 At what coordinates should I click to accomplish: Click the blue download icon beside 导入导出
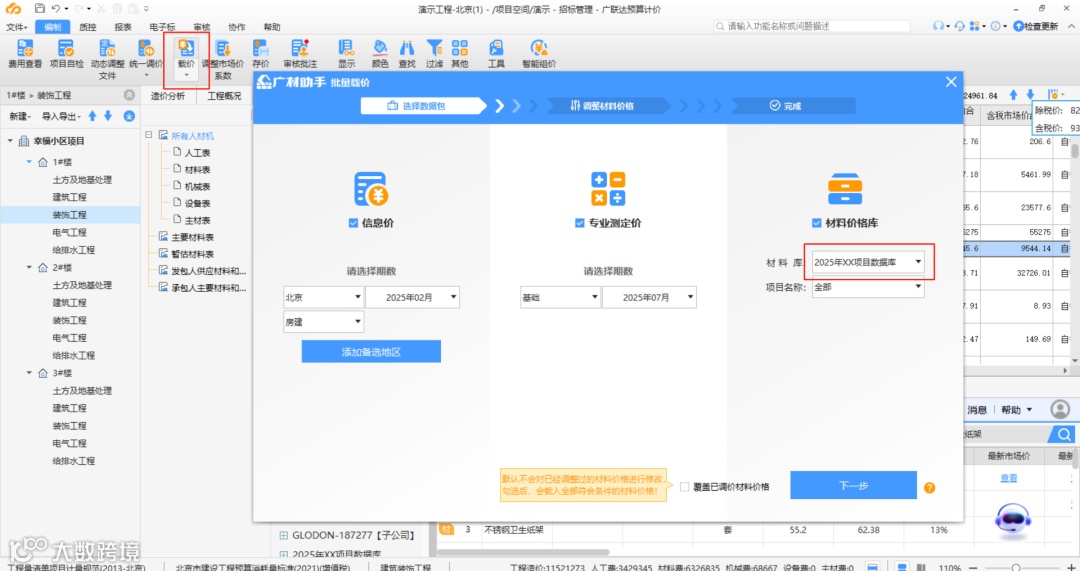coord(129,116)
